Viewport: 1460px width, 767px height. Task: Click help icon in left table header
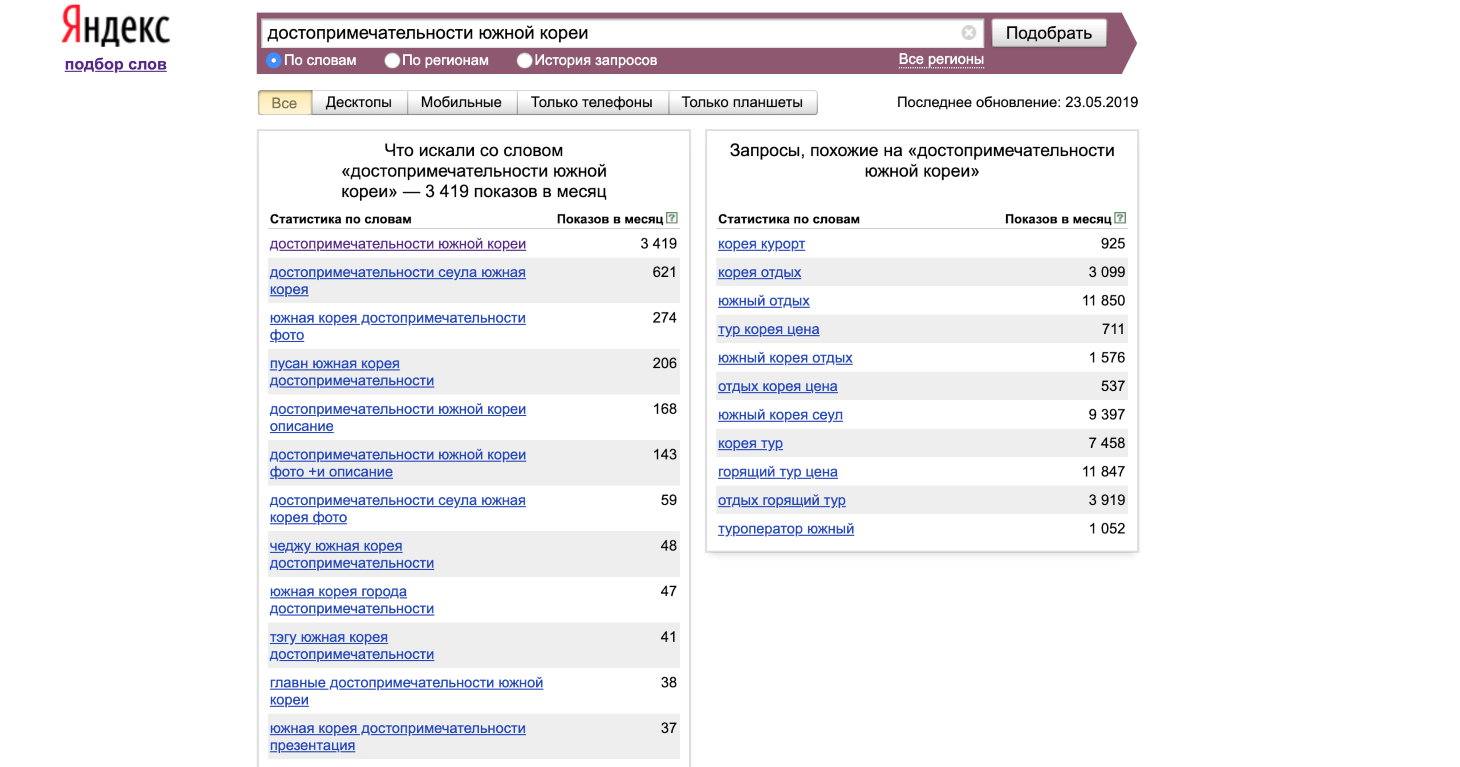[672, 218]
